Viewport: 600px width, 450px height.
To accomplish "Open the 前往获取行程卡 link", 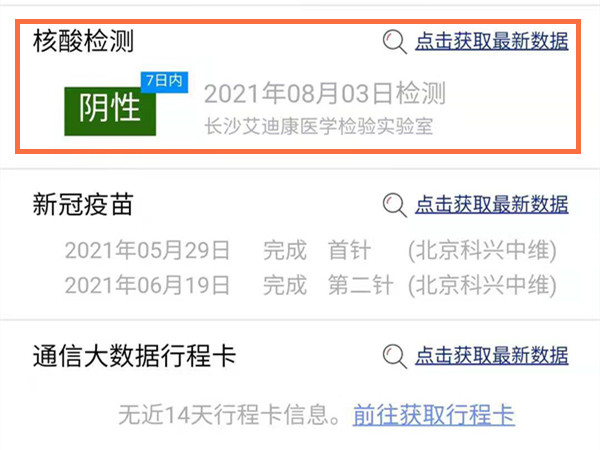I will click(434, 415).
